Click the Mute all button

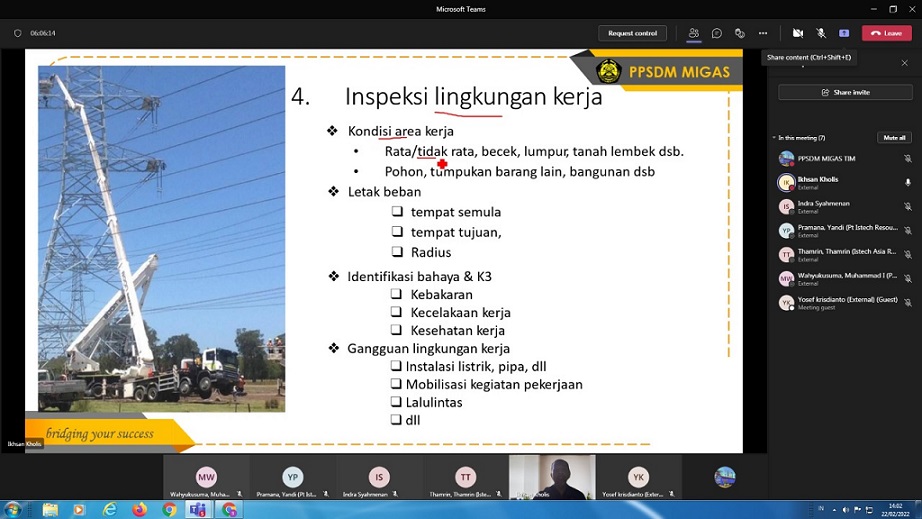tap(894, 138)
